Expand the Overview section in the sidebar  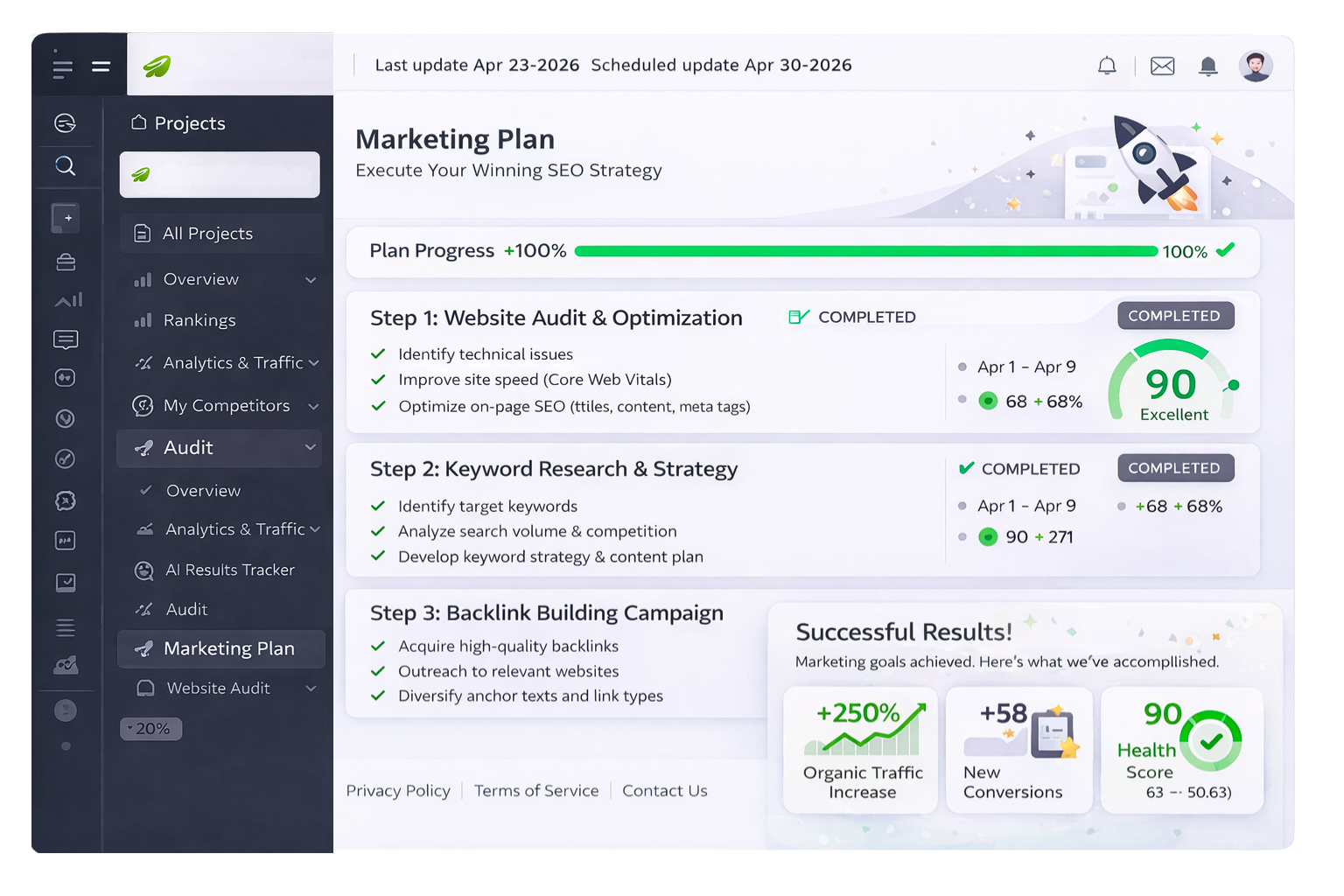(x=311, y=279)
